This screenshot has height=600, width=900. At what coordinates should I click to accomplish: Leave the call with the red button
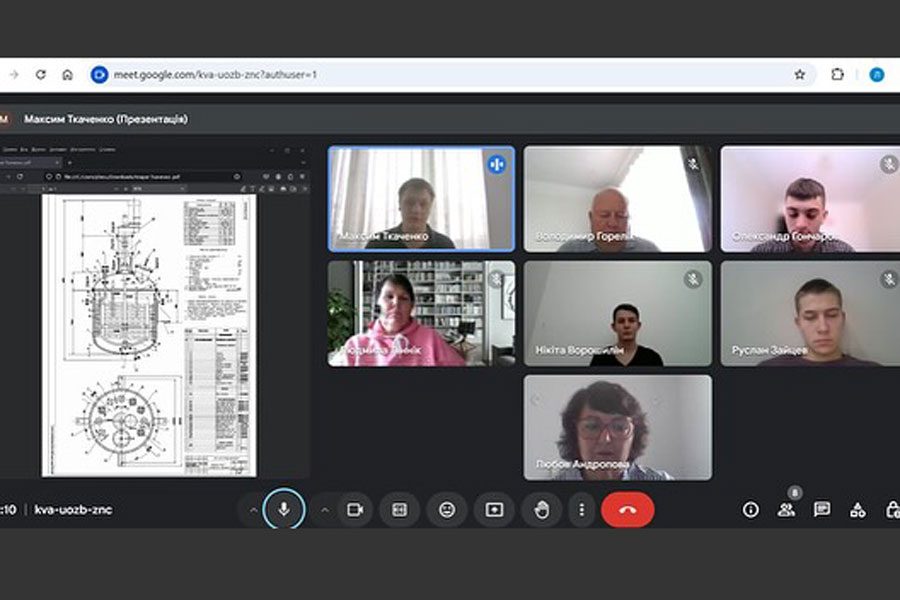click(x=627, y=509)
